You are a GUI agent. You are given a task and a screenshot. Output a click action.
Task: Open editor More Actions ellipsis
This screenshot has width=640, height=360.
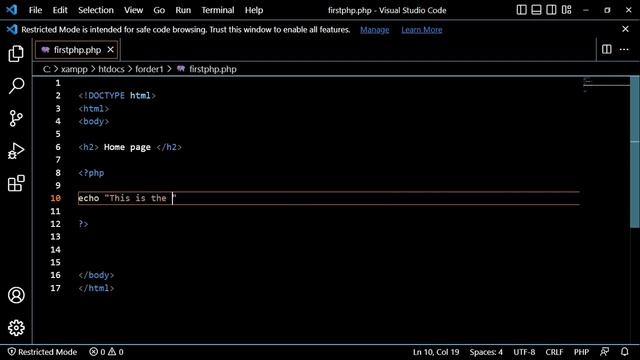pos(624,49)
